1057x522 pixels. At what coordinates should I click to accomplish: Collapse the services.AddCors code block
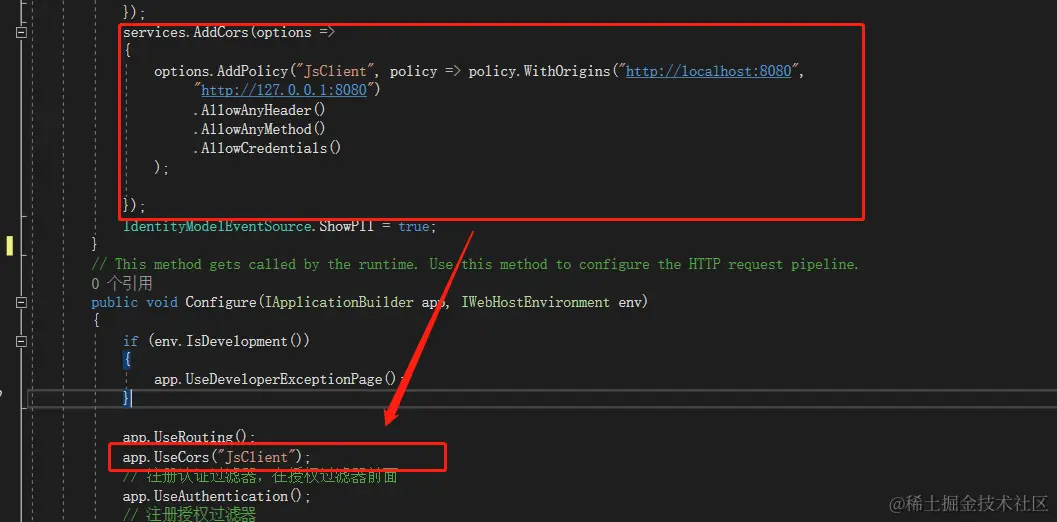(x=22, y=32)
